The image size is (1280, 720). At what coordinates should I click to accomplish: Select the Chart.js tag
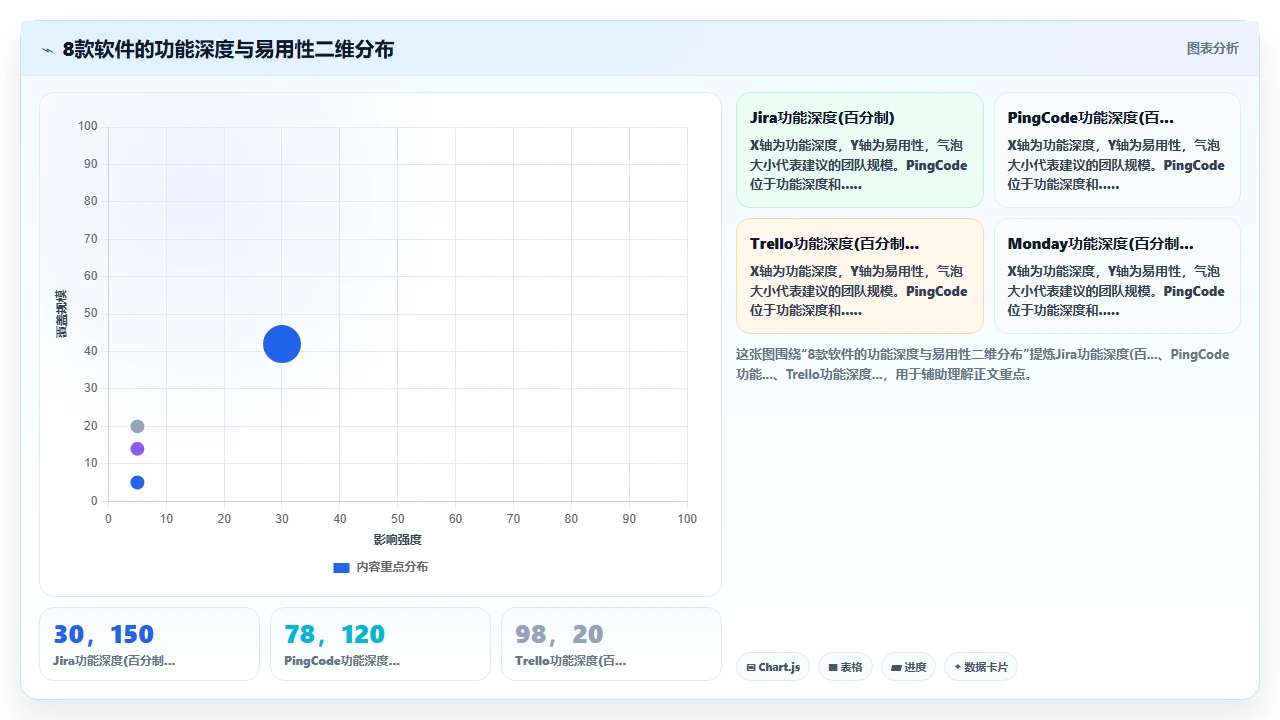click(x=773, y=667)
